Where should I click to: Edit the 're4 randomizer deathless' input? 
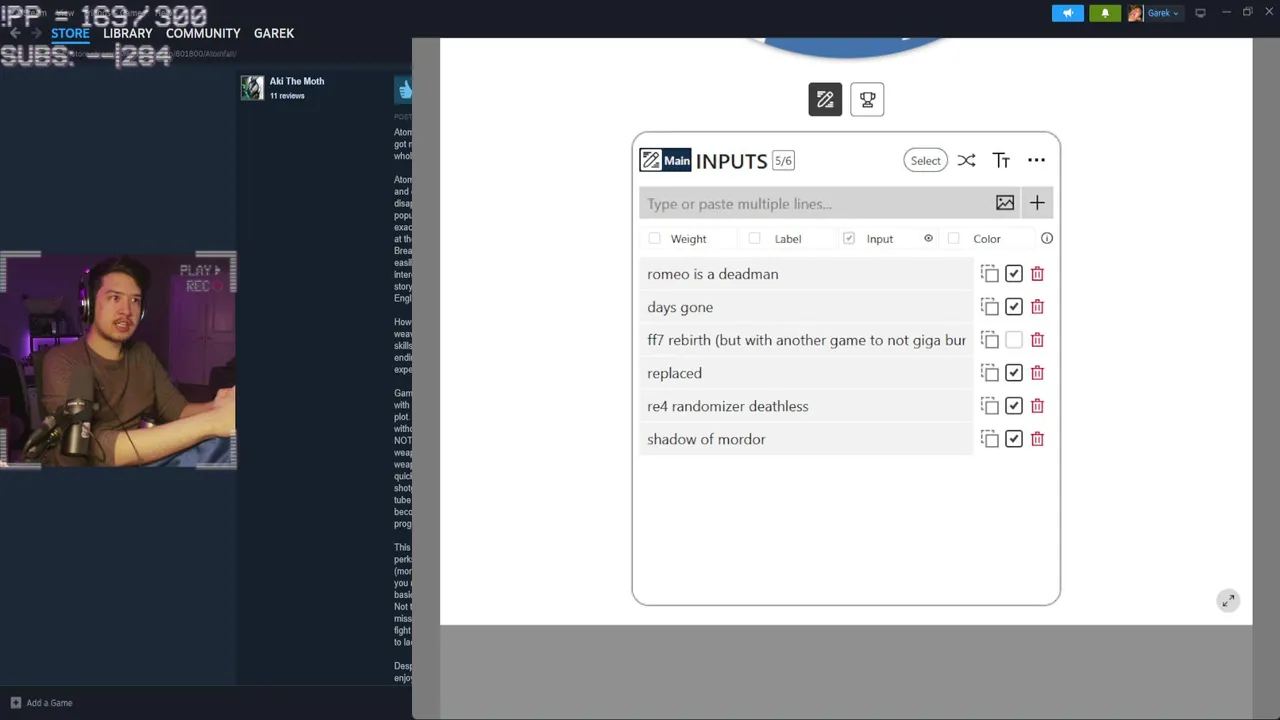coord(806,406)
